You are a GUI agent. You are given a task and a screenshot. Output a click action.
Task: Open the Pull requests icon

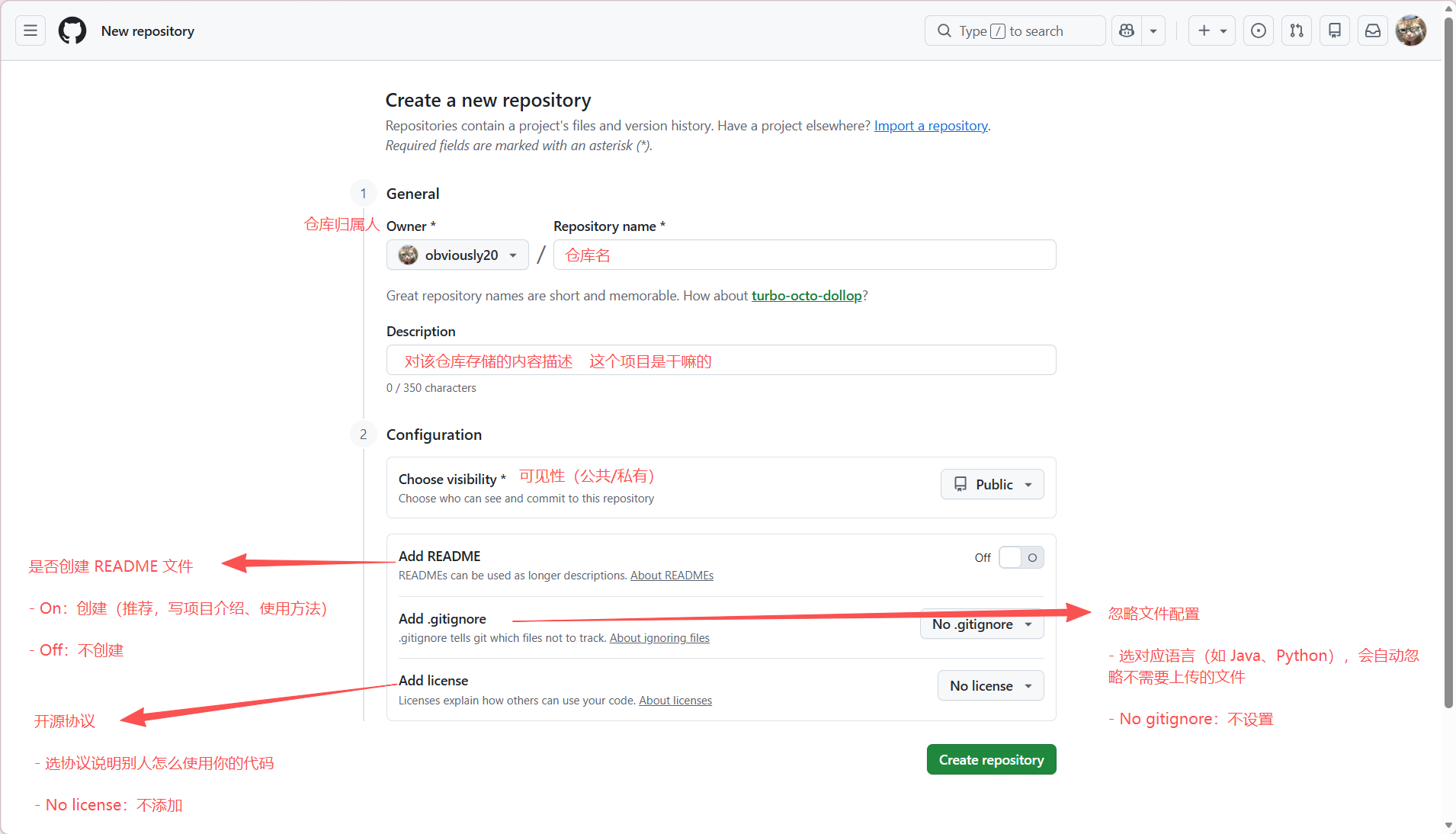1297,30
